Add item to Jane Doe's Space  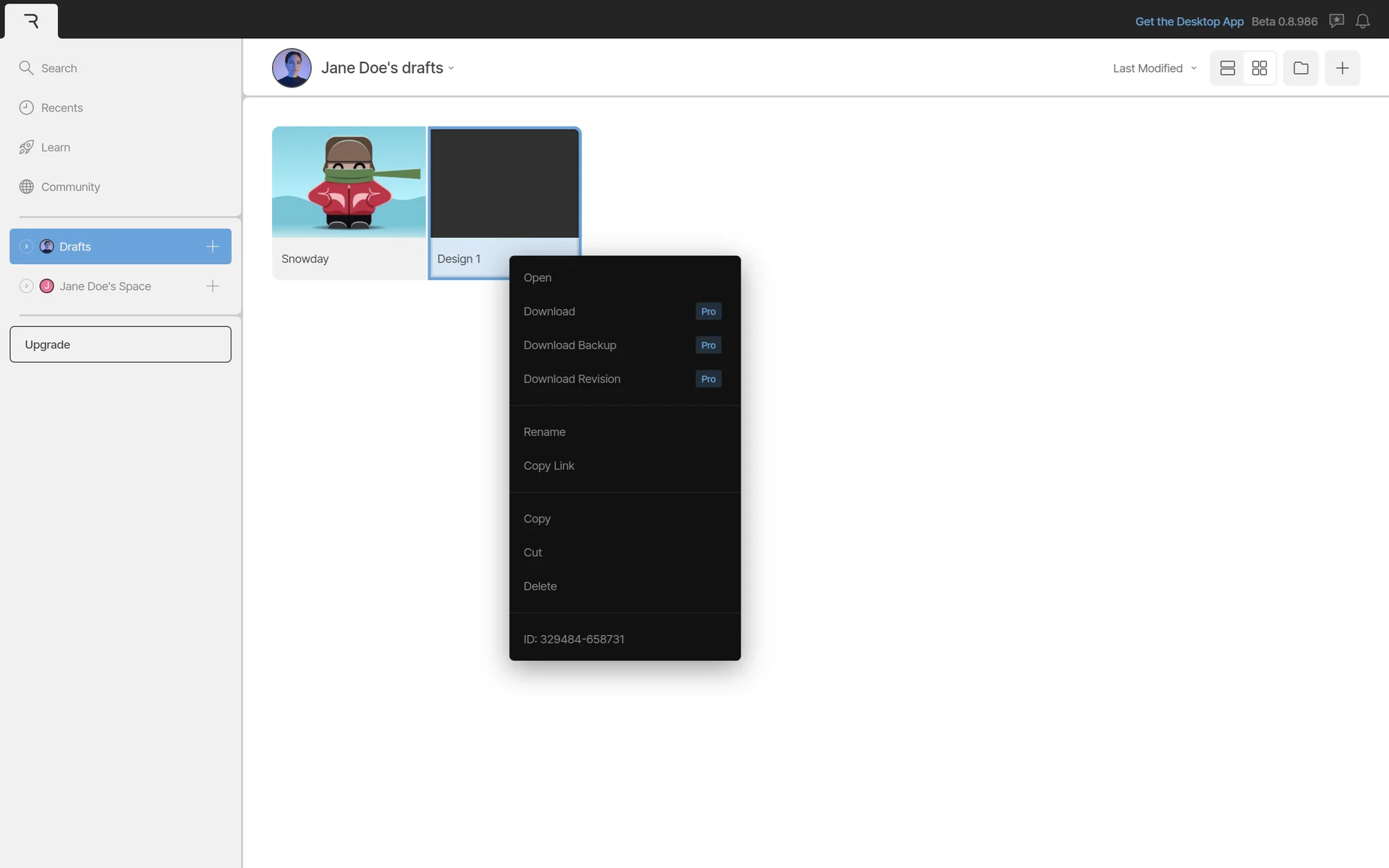[212, 286]
